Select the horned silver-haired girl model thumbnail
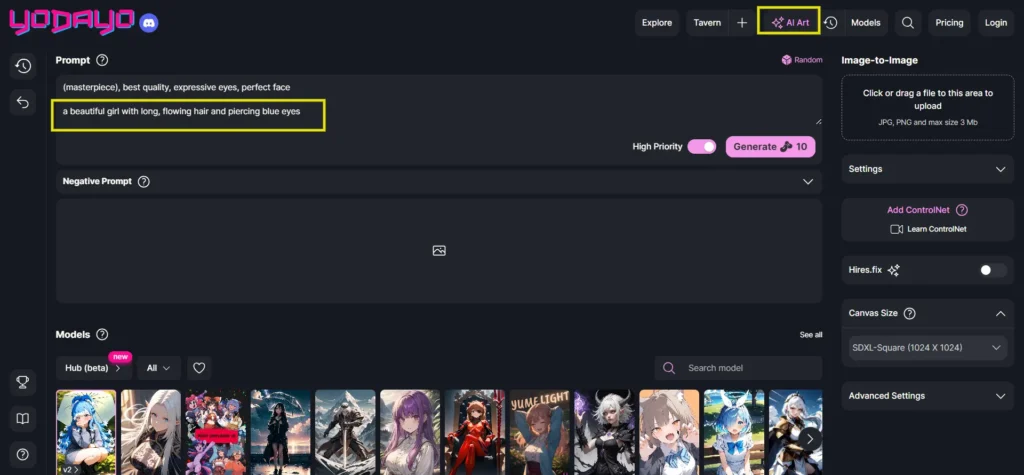This screenshot has width=1024, height=475. (x=604, y=433)
